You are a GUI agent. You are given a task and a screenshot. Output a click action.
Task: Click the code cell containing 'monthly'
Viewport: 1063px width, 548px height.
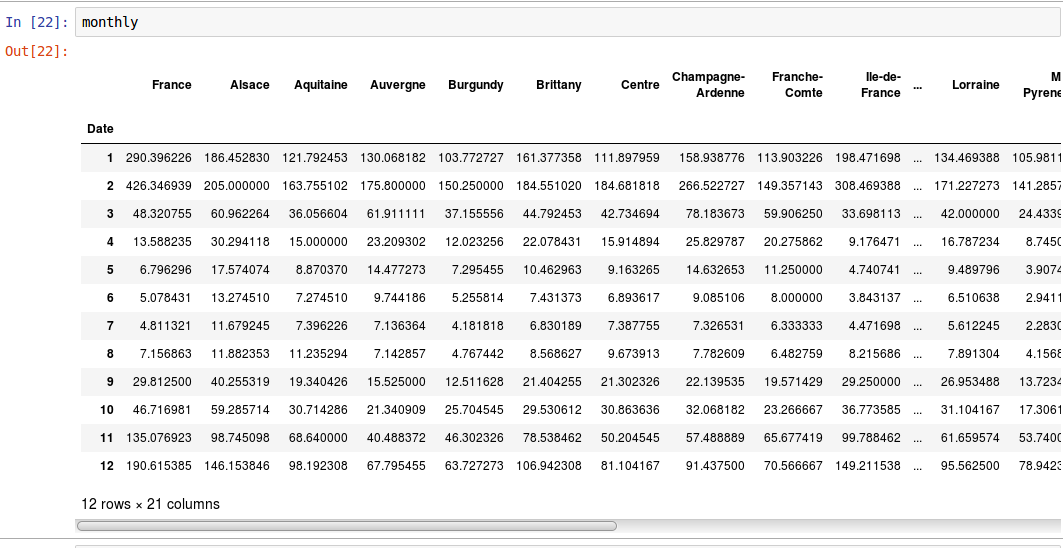[569, 22]
